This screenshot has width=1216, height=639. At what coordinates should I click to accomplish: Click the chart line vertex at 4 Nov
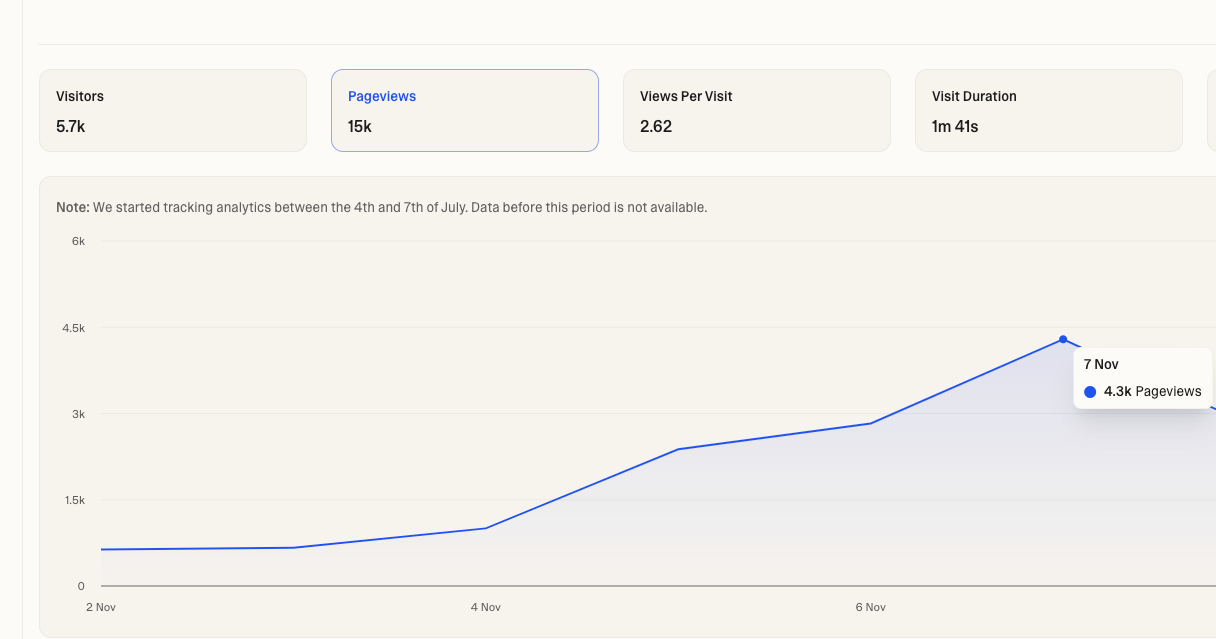pos(485,528)
